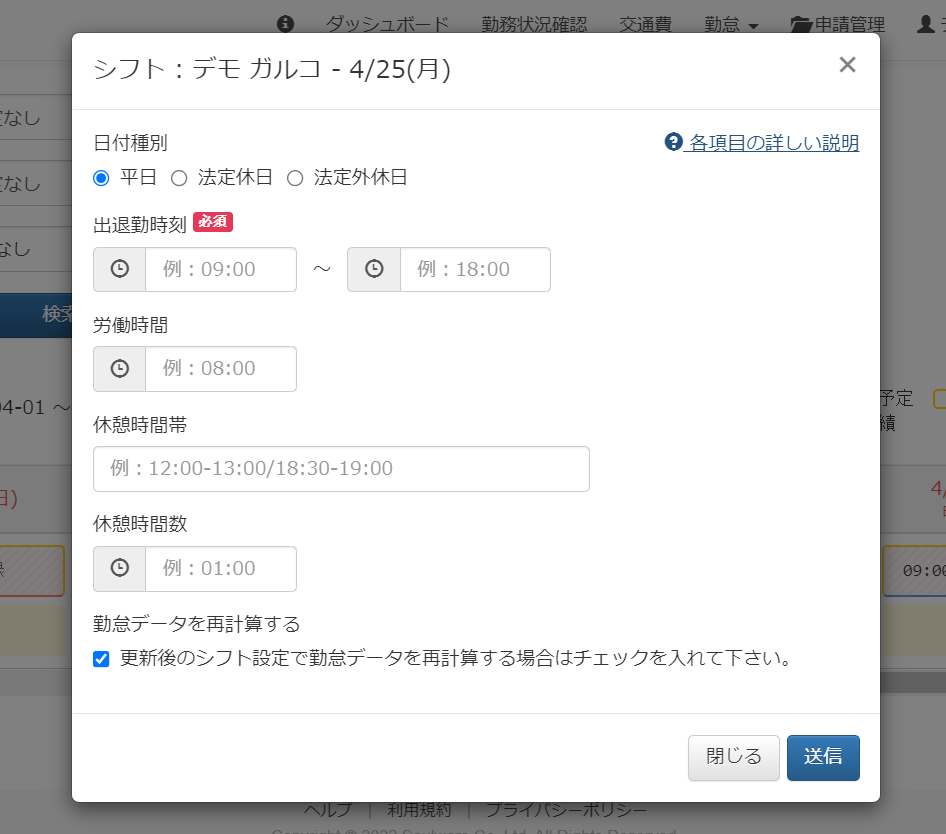Click the 出退勤時刻 label
946x834 pixels.
[x=139, y=225]
